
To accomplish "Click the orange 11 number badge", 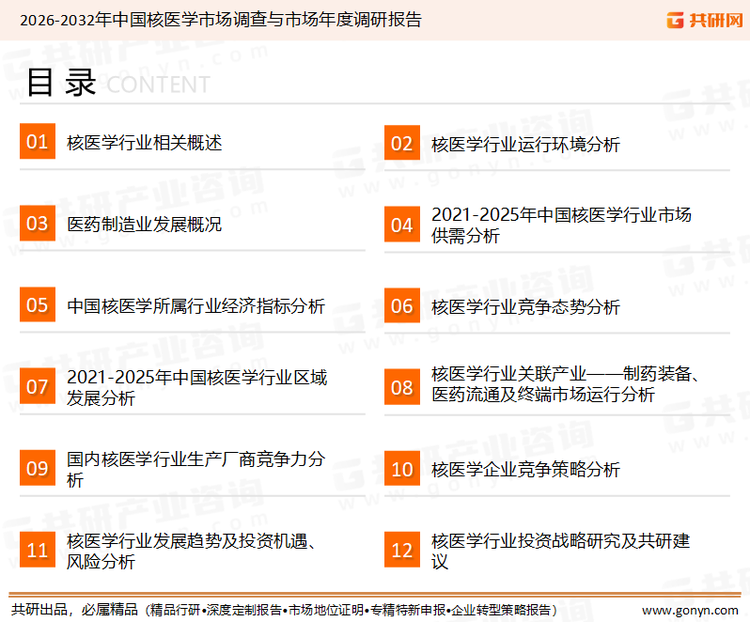I will coord(37,549).
